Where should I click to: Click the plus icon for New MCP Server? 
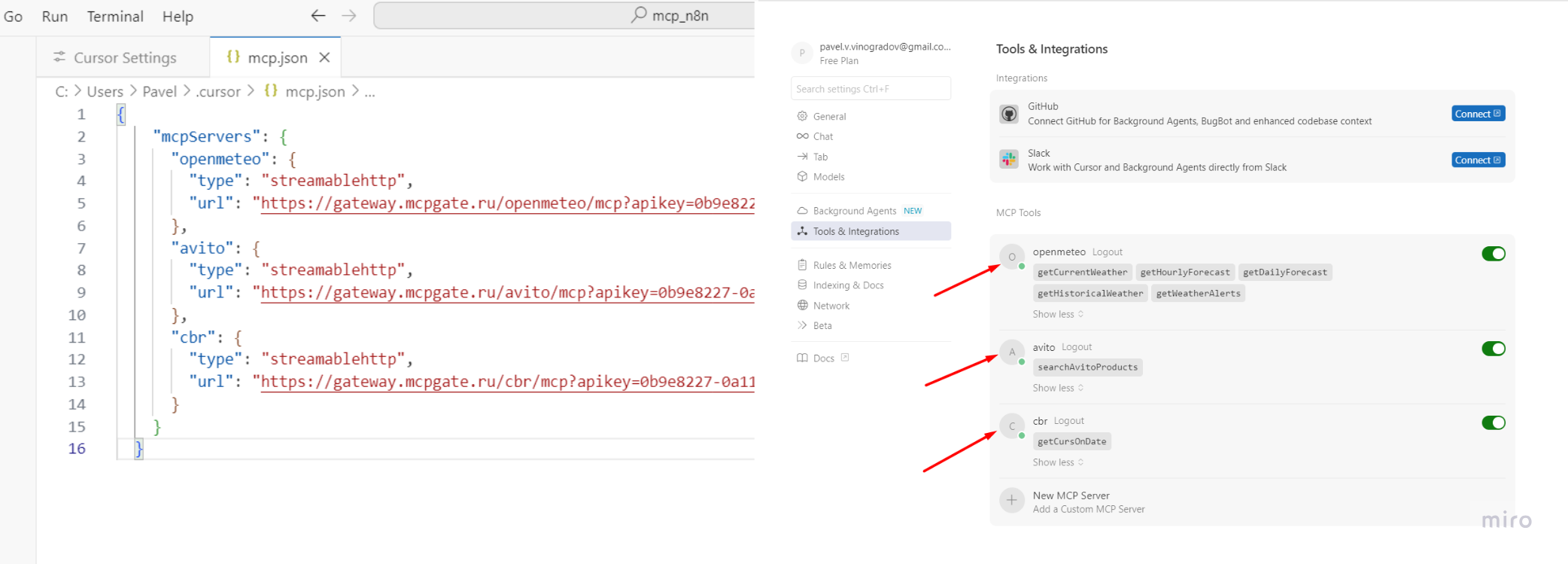coord(1012,500)
